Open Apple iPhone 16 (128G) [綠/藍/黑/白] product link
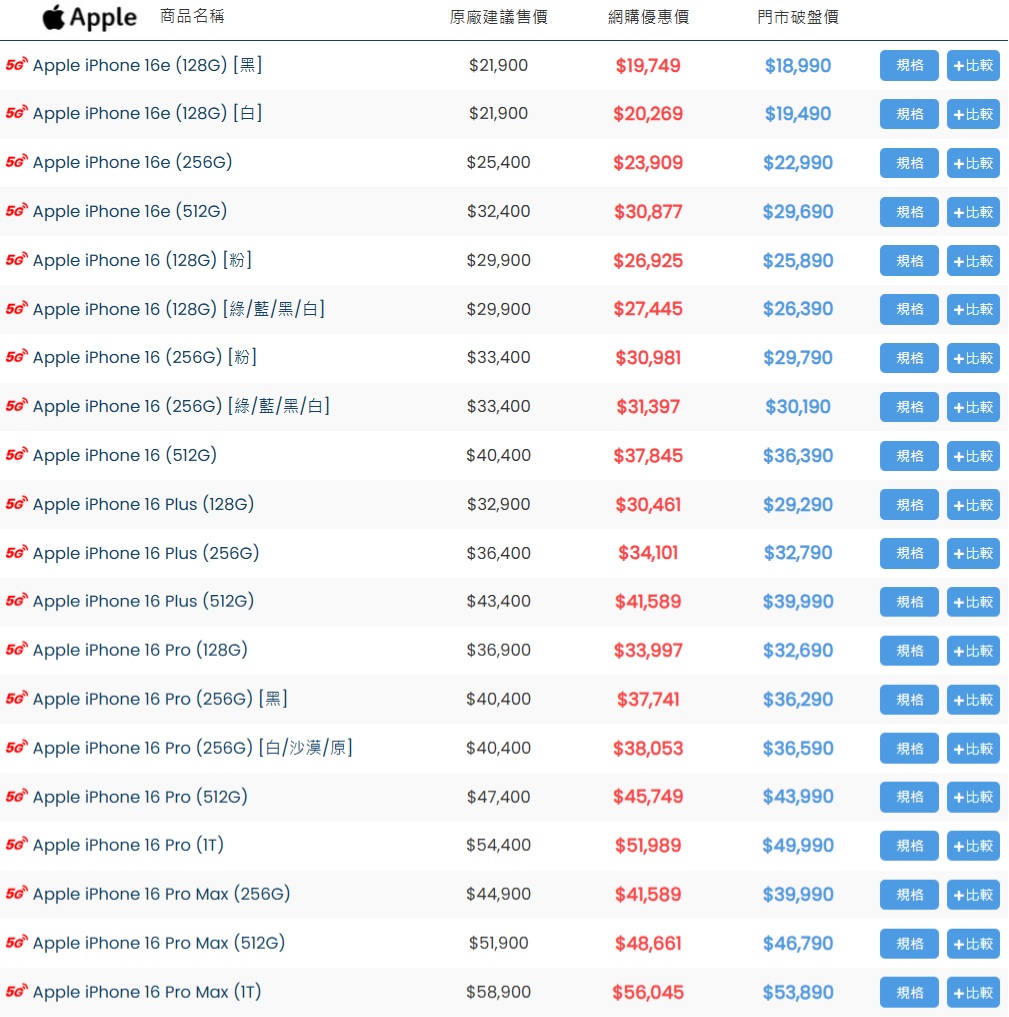The height and width of the screenshot is (1017, 1009). 178,309
